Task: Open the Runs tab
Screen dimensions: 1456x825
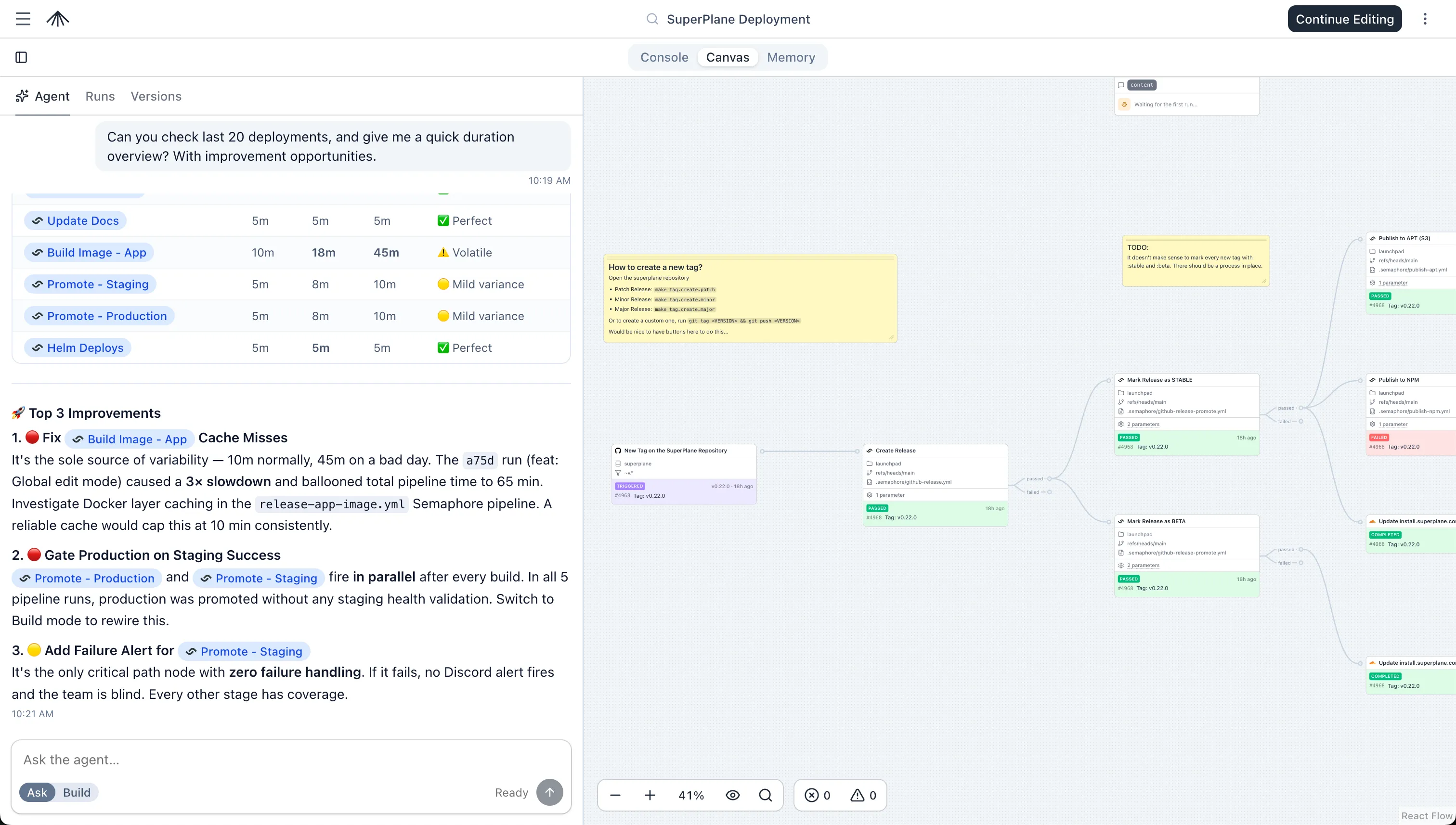Action: [100, 96]
